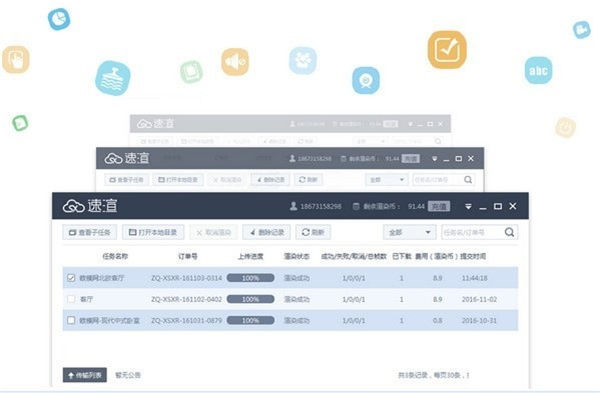This screenshot has height=393, width=600.
Task: Click 打开本地目录 in the middle window toolbar
Action: tap(178, 179)
